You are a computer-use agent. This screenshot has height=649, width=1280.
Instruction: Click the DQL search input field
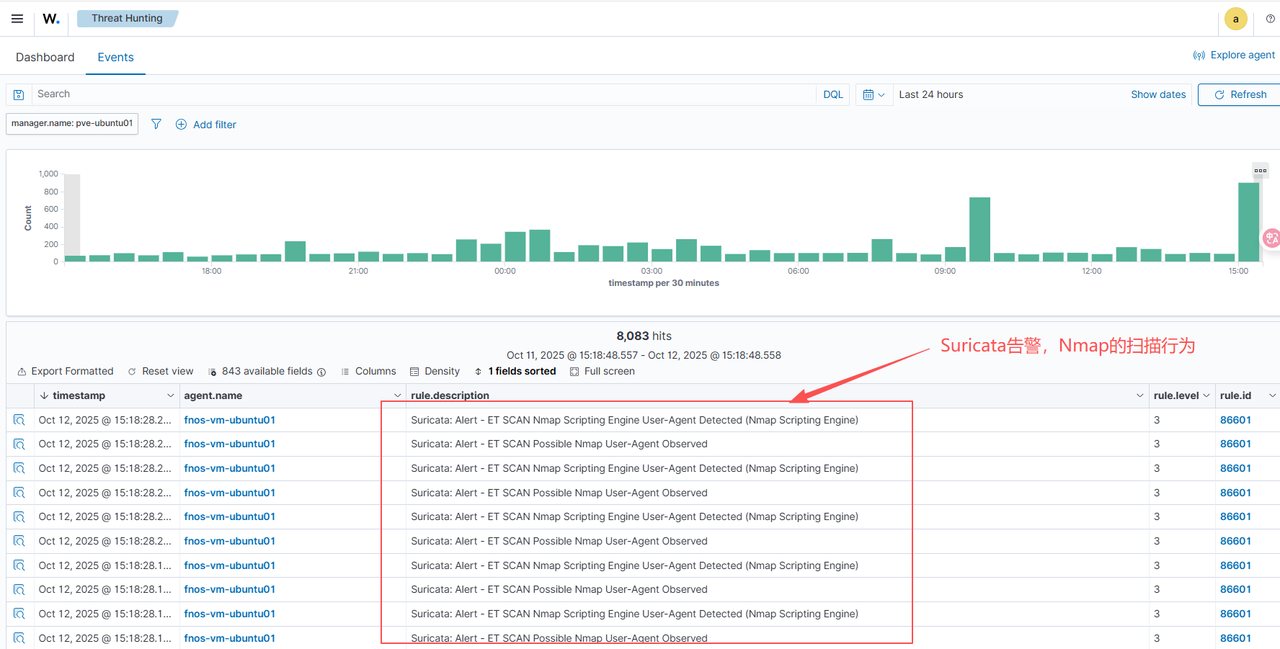pos(420,94)
